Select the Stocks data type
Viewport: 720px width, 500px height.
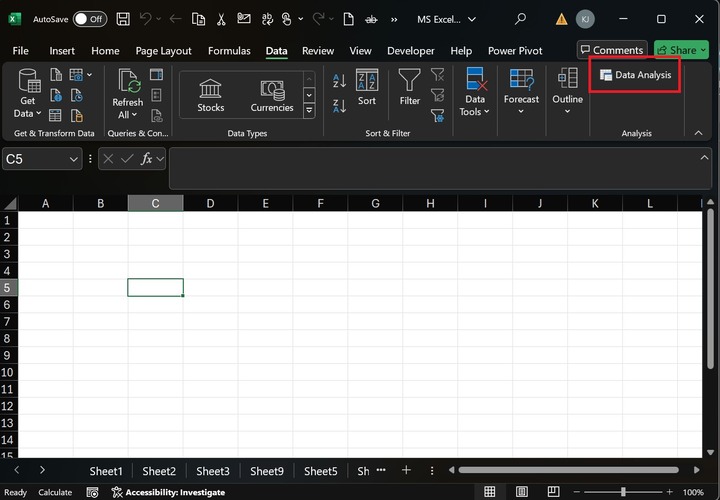click(210, 95)
